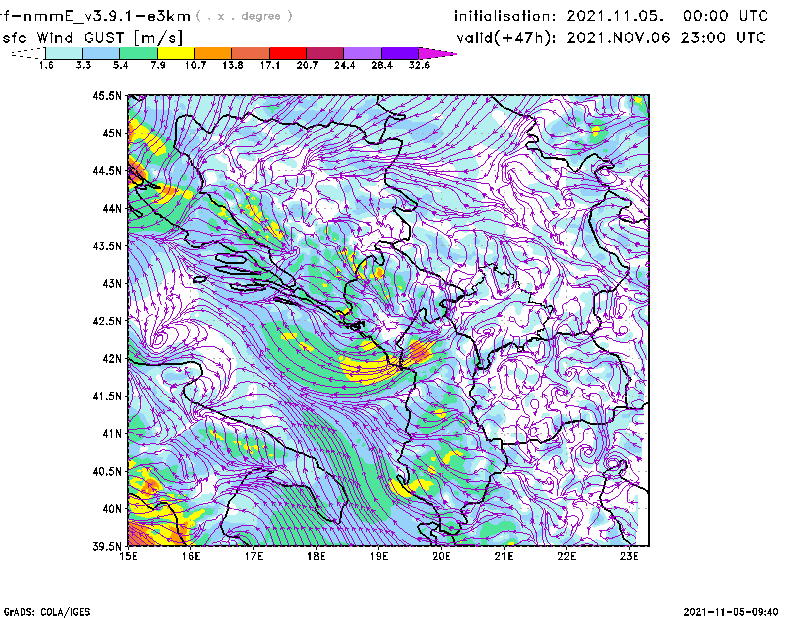This screenshot has height=618, width=800.
Task: Click the 22E longitude label
Action: (x=567, y=556)
